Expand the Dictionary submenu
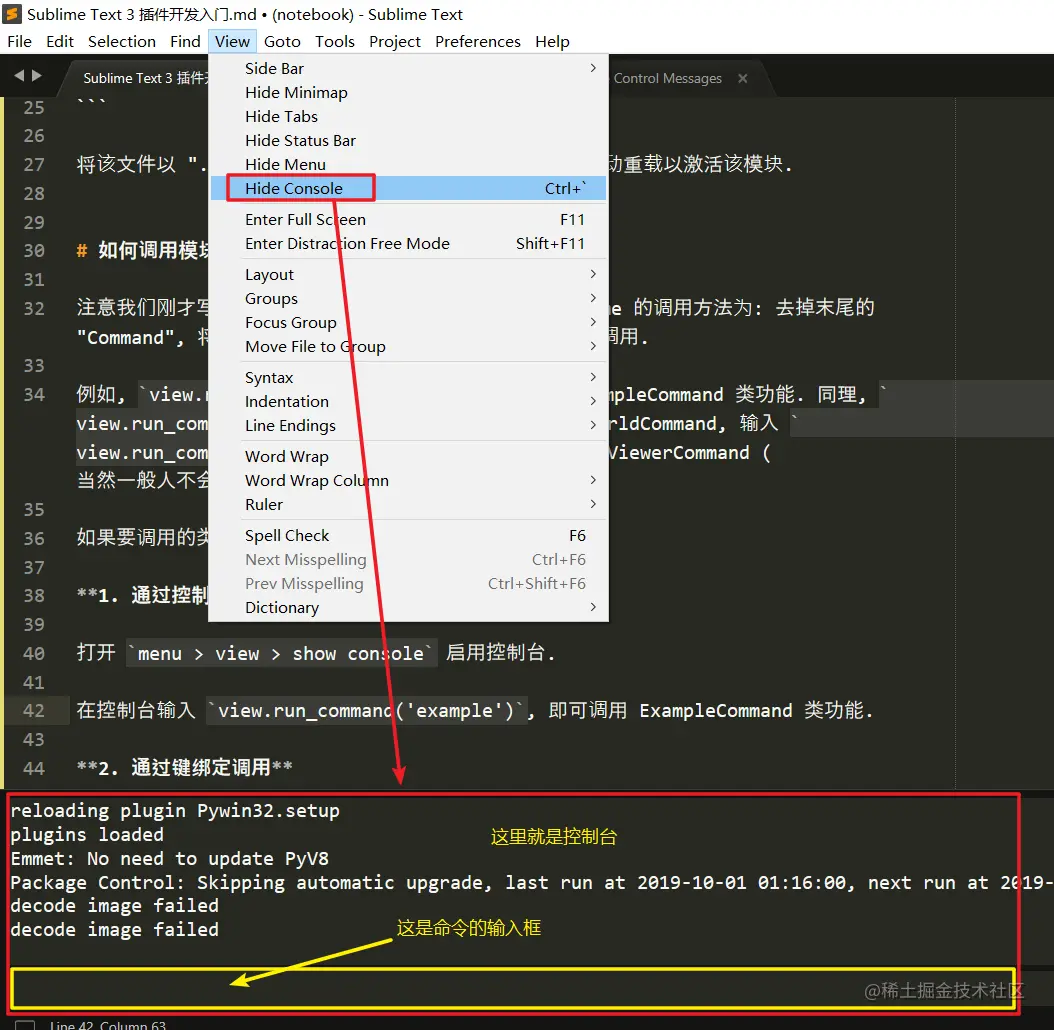Screen dimensions: 1054x1030 [x=408, y=608]
